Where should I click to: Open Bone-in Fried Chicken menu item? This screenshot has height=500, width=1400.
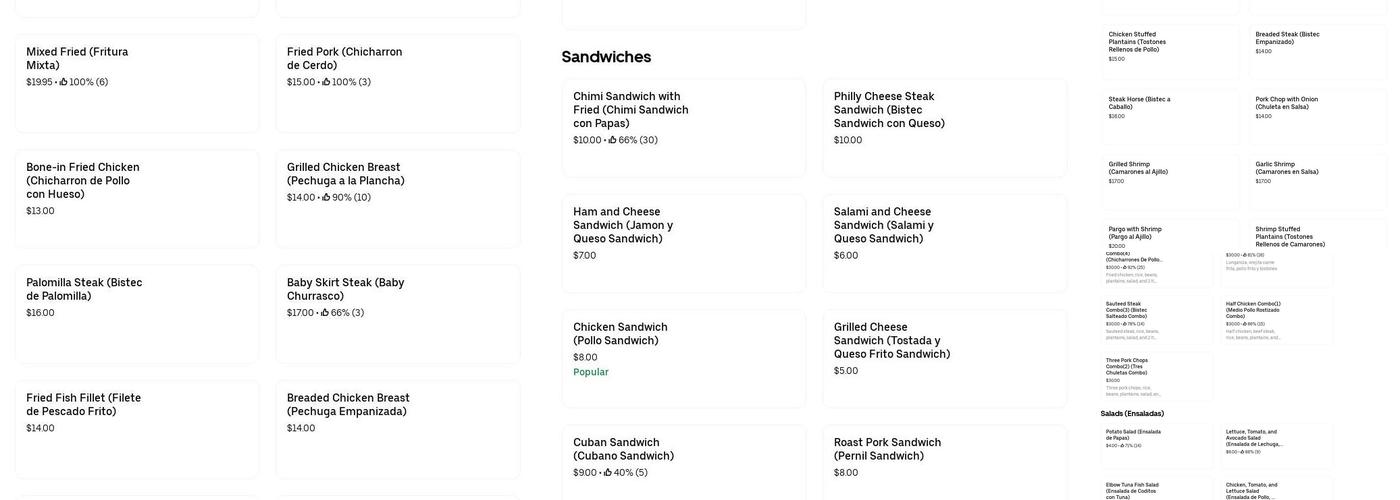click(x=137, y=198)
